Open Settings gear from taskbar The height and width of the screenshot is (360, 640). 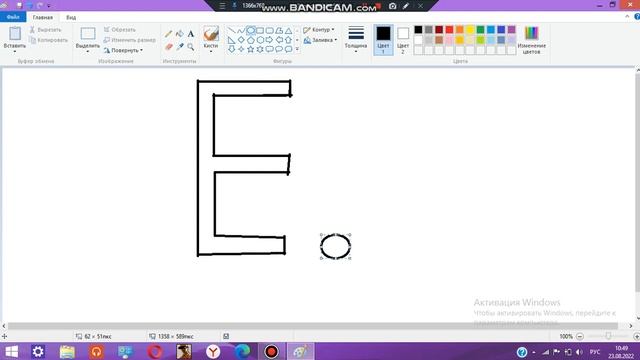click(x=38, y=351)
